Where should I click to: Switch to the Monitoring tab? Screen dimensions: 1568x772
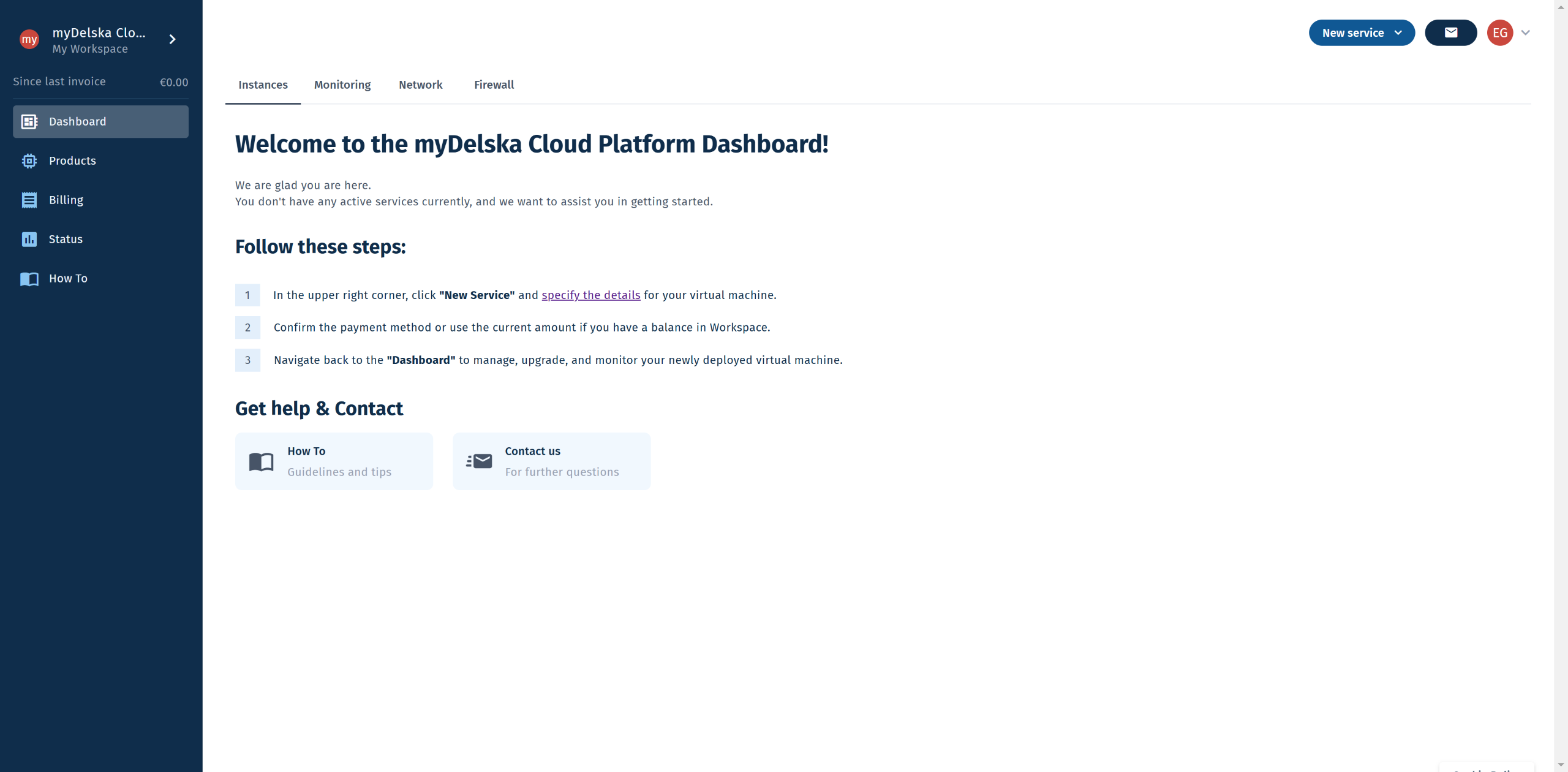[x=342, y=85]
